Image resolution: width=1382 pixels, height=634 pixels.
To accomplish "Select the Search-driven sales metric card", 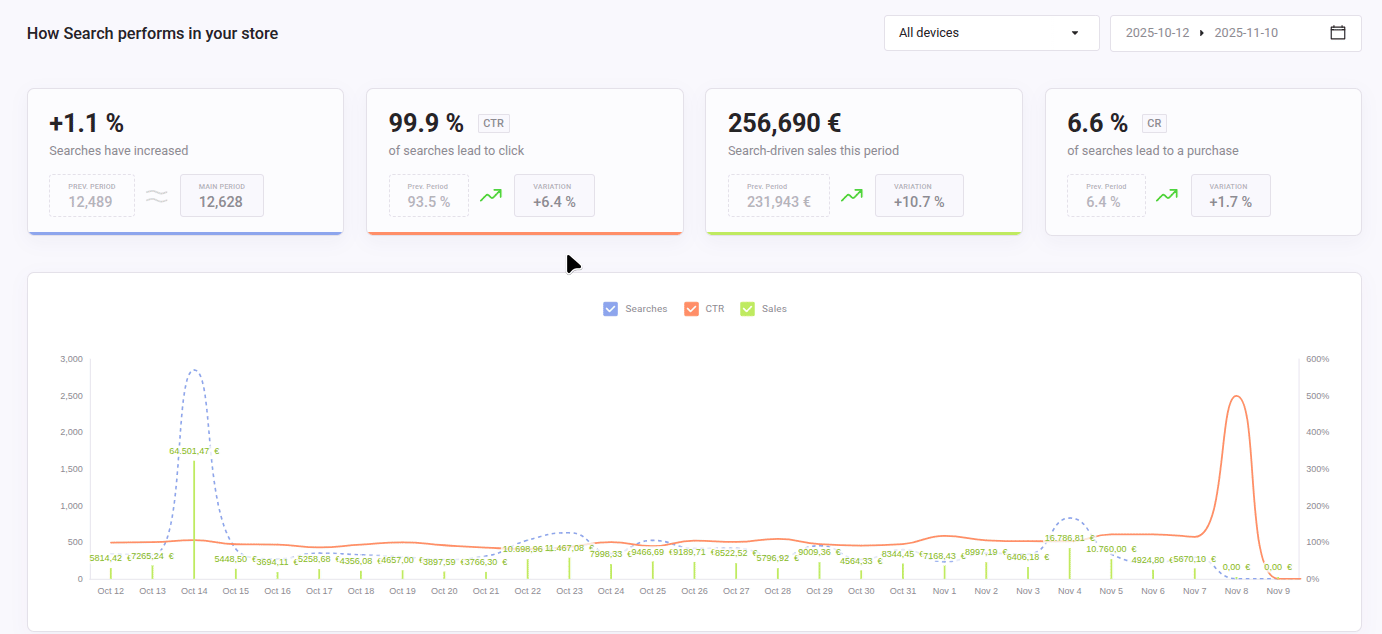I will click(x=864, y=161).
